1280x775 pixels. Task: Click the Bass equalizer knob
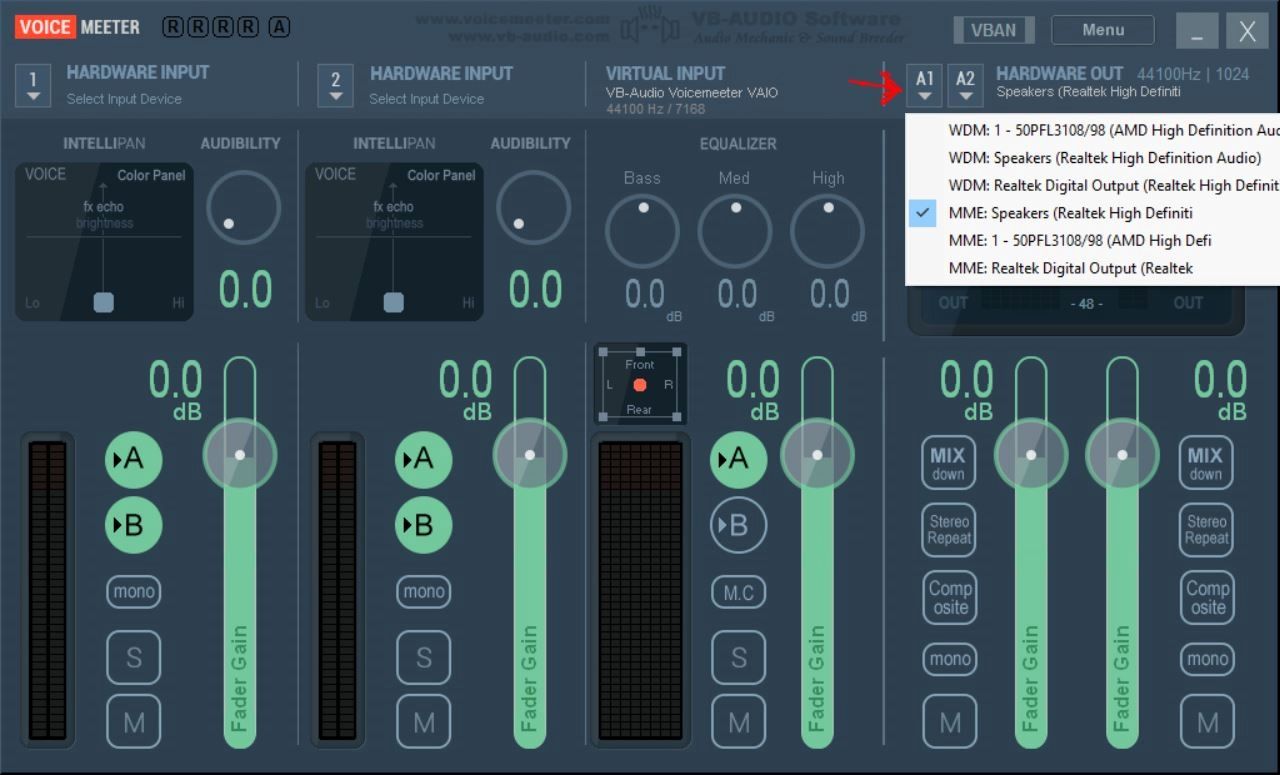click(x=643, y=232)
